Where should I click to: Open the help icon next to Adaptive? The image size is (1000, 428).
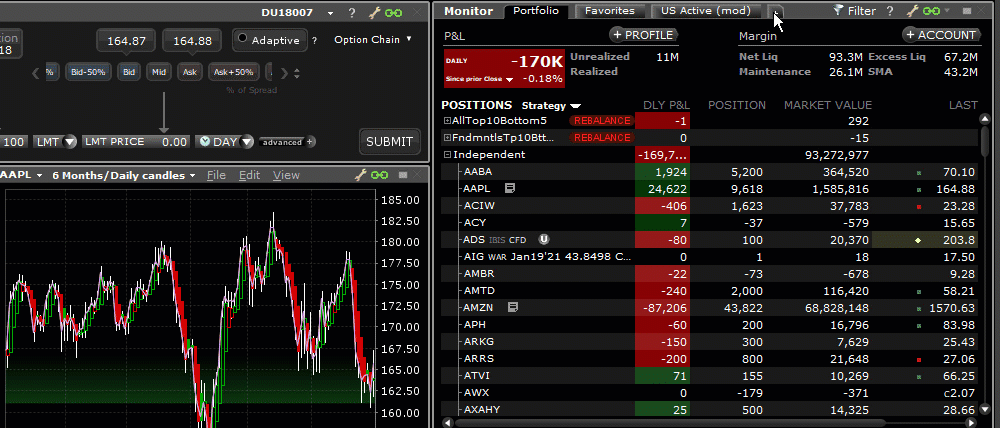tap(314, 41)
